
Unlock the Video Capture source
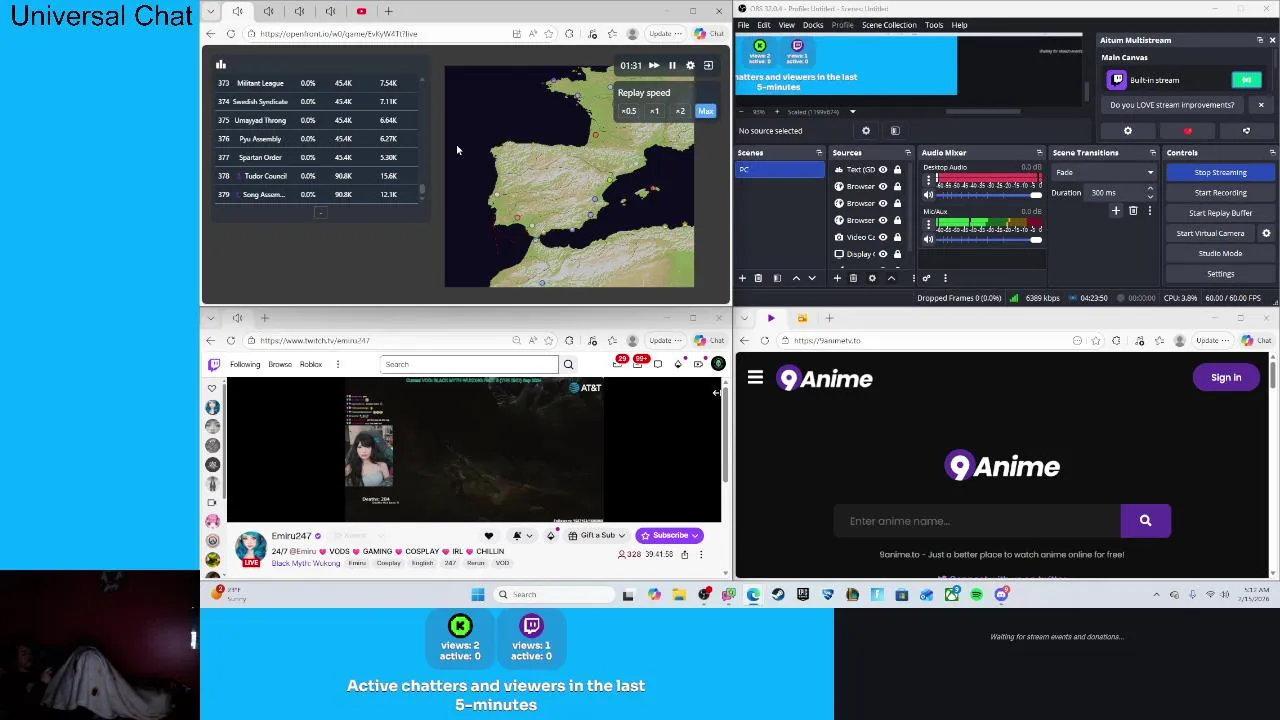(897, 237)
